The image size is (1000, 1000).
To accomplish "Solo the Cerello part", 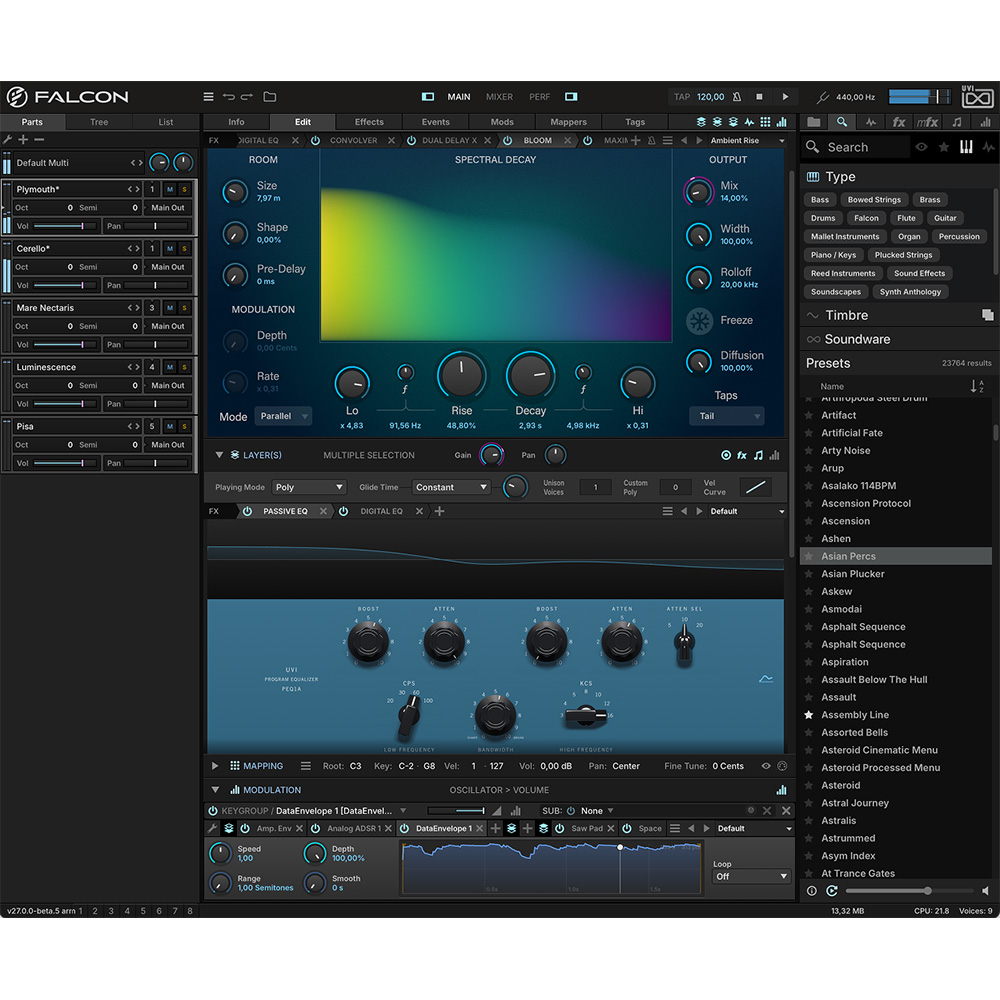I will (x=184, y=249).
